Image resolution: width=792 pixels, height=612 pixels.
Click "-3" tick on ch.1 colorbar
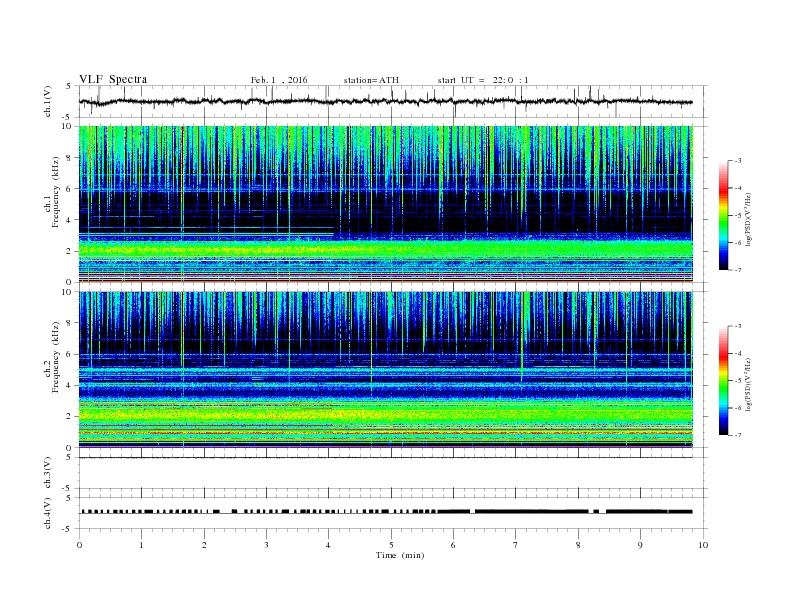(x=738, y=161)
